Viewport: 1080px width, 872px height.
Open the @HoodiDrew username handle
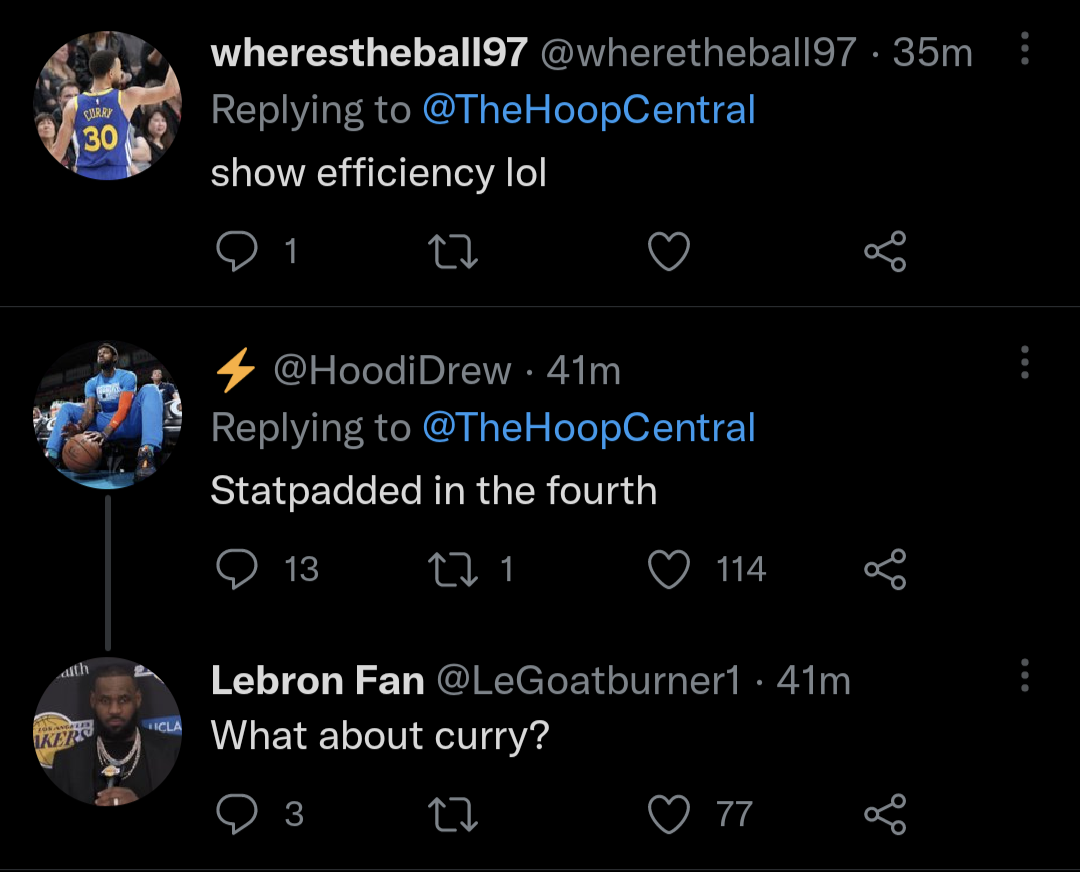pos(392,372)
